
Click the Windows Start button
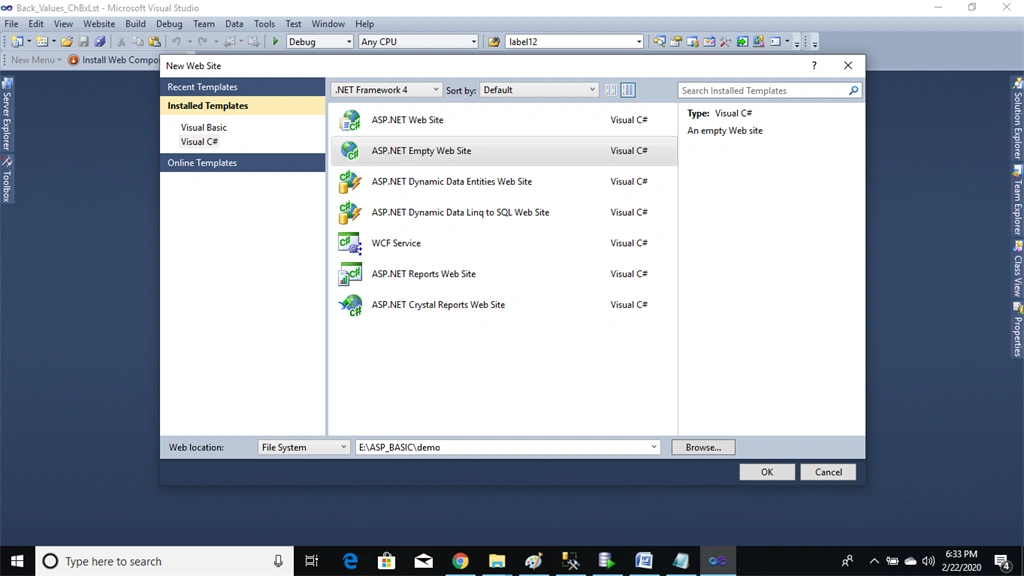[17, 561]
